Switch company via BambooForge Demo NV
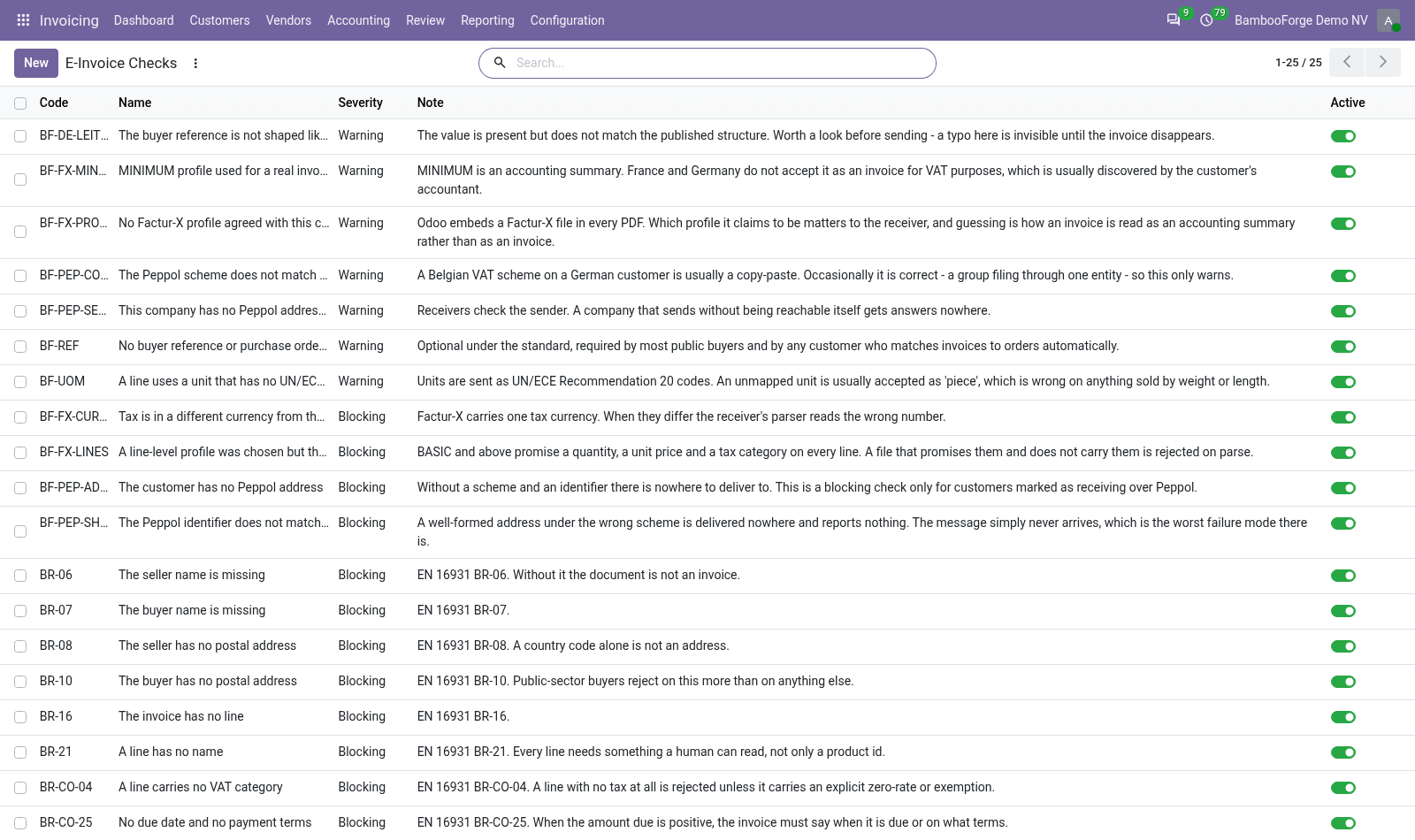 1301,20
